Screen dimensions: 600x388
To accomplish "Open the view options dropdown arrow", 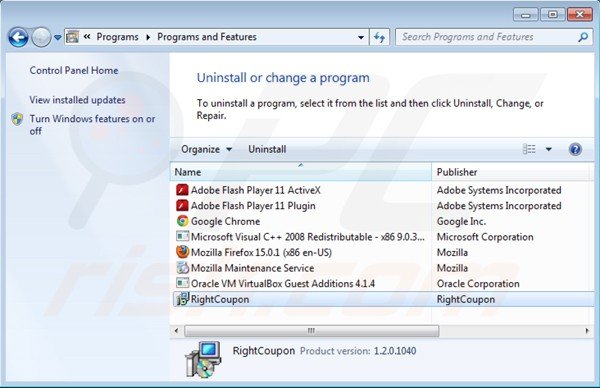I will (x=548, y=149).
